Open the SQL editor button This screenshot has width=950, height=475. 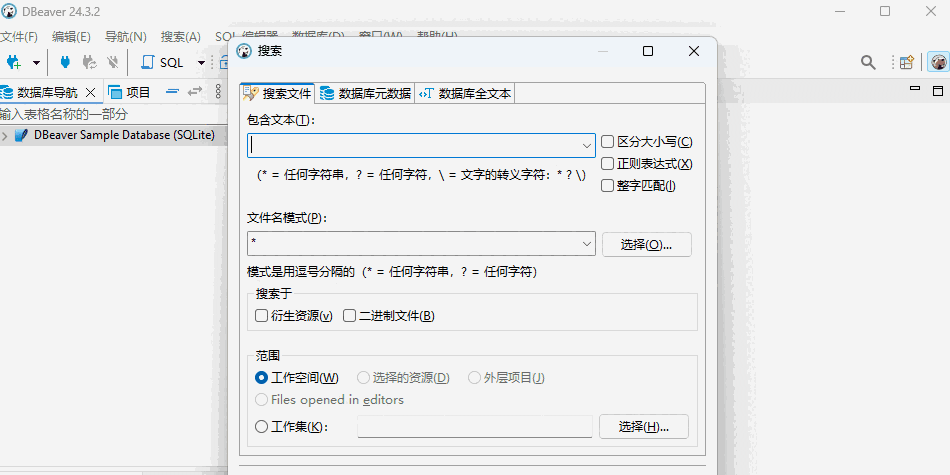point(162,62)
